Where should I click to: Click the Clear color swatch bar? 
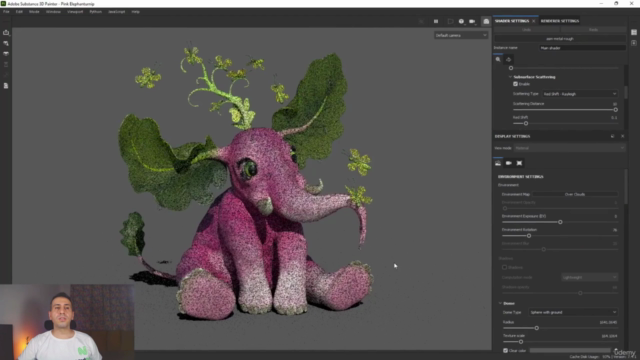tap(570, 351)
